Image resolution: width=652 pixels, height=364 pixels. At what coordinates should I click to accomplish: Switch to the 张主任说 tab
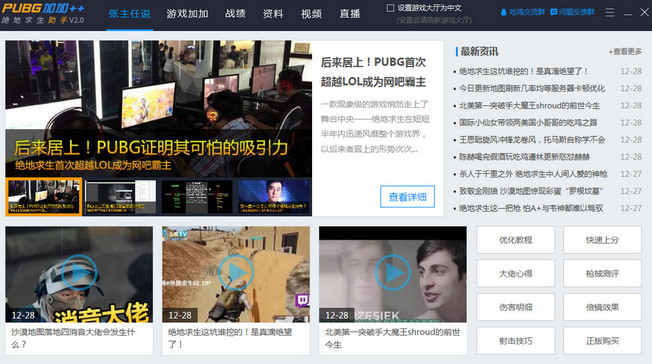pos(130,14)
